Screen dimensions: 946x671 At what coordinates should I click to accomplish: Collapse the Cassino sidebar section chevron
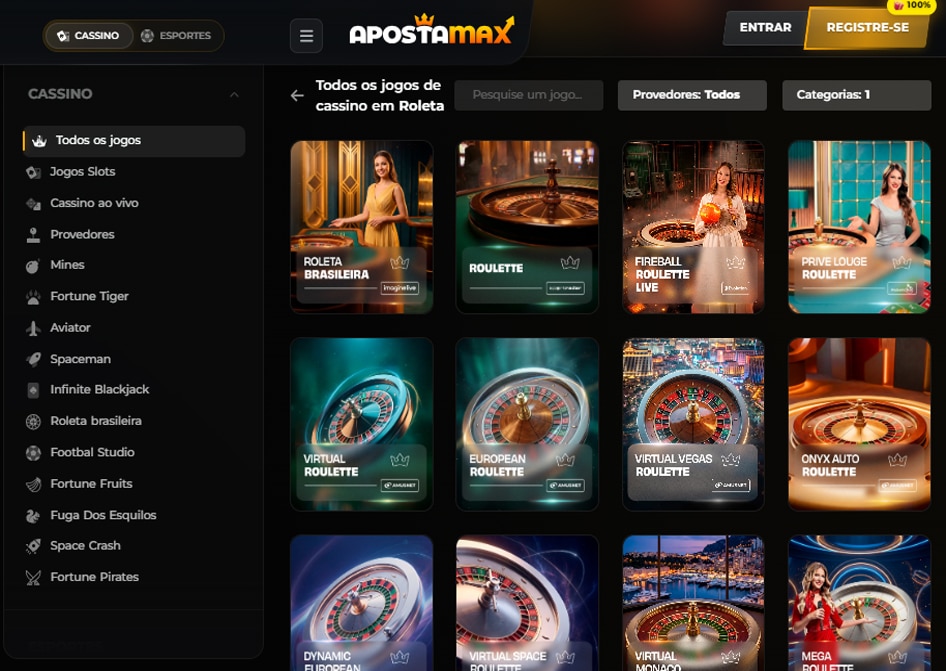234,95
